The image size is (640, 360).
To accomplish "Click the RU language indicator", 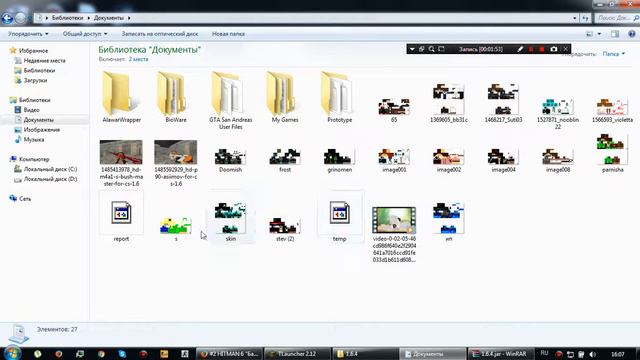I will (544, 353).
